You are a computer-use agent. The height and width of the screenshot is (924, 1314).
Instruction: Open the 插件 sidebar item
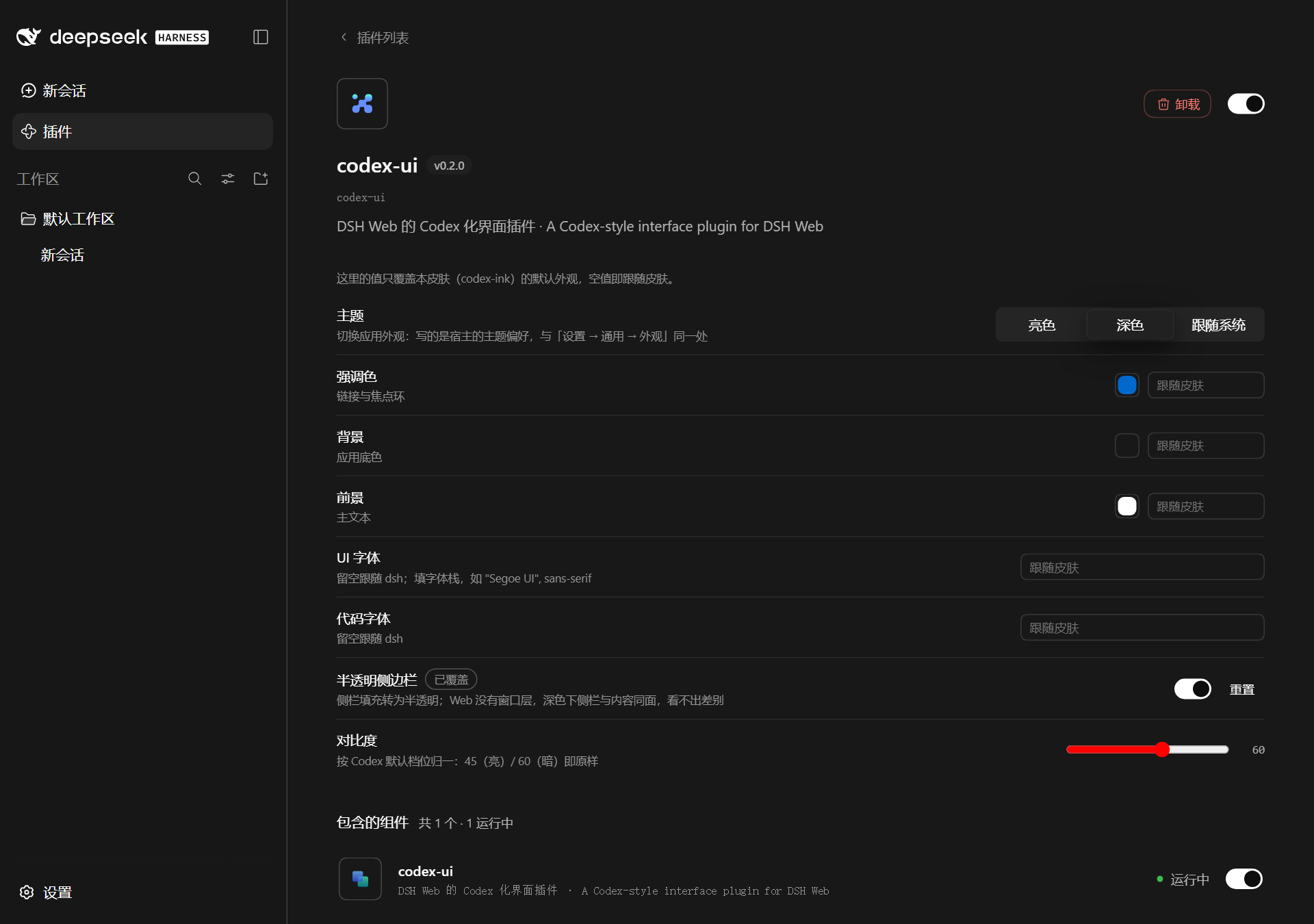[x=142, y=131]
